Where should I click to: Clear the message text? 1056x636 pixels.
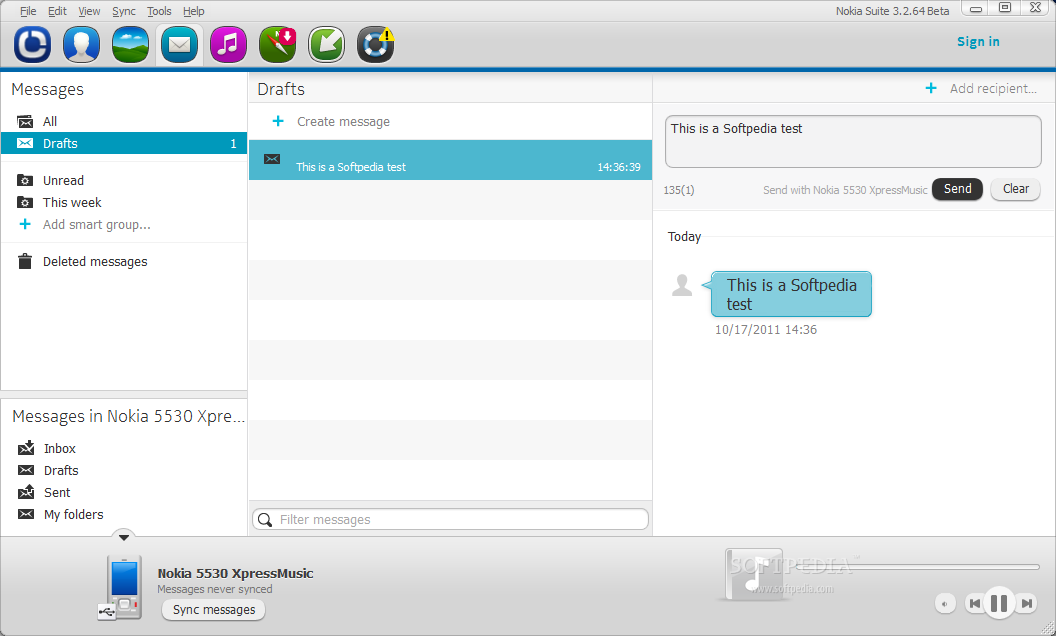1016,189
